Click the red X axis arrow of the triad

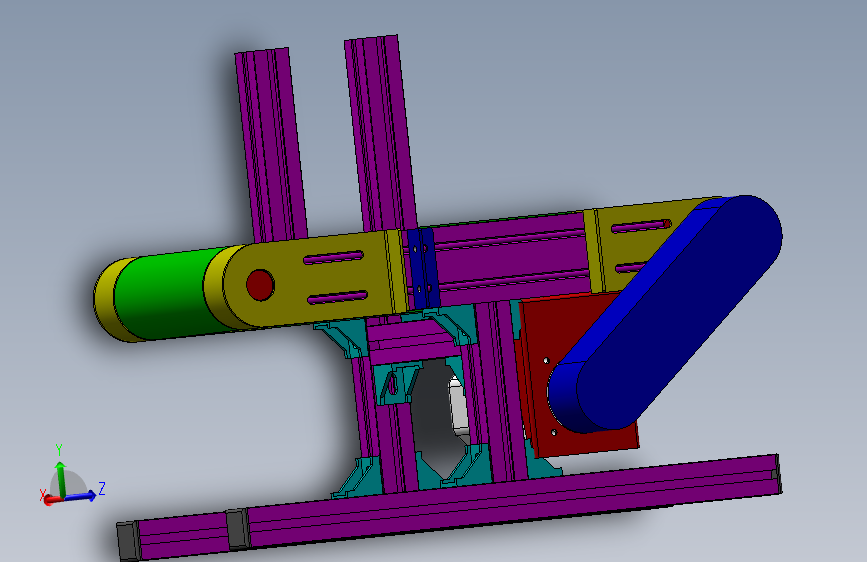tap(52, 500)
